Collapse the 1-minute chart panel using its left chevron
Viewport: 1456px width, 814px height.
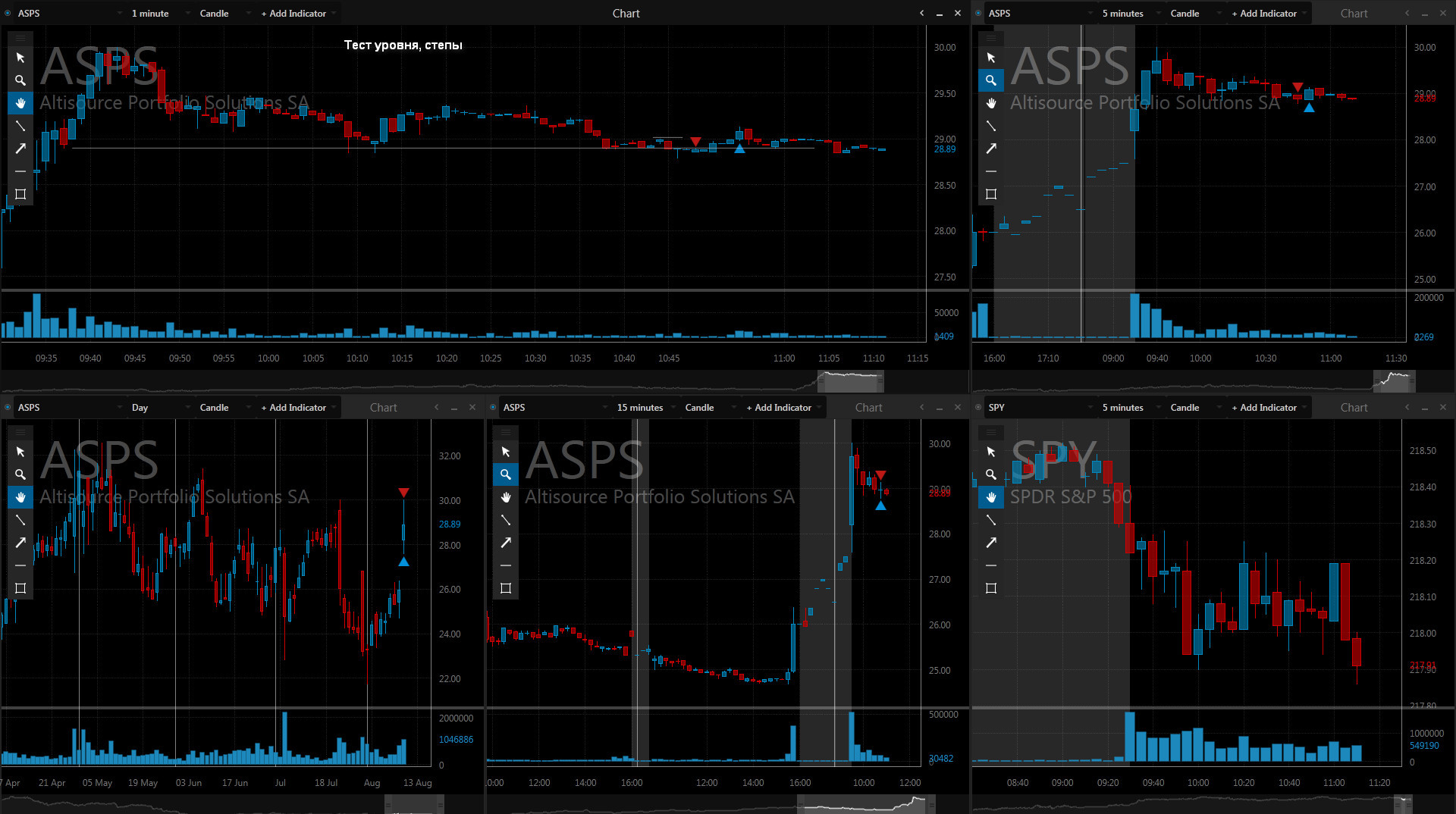tap(921, 13)
